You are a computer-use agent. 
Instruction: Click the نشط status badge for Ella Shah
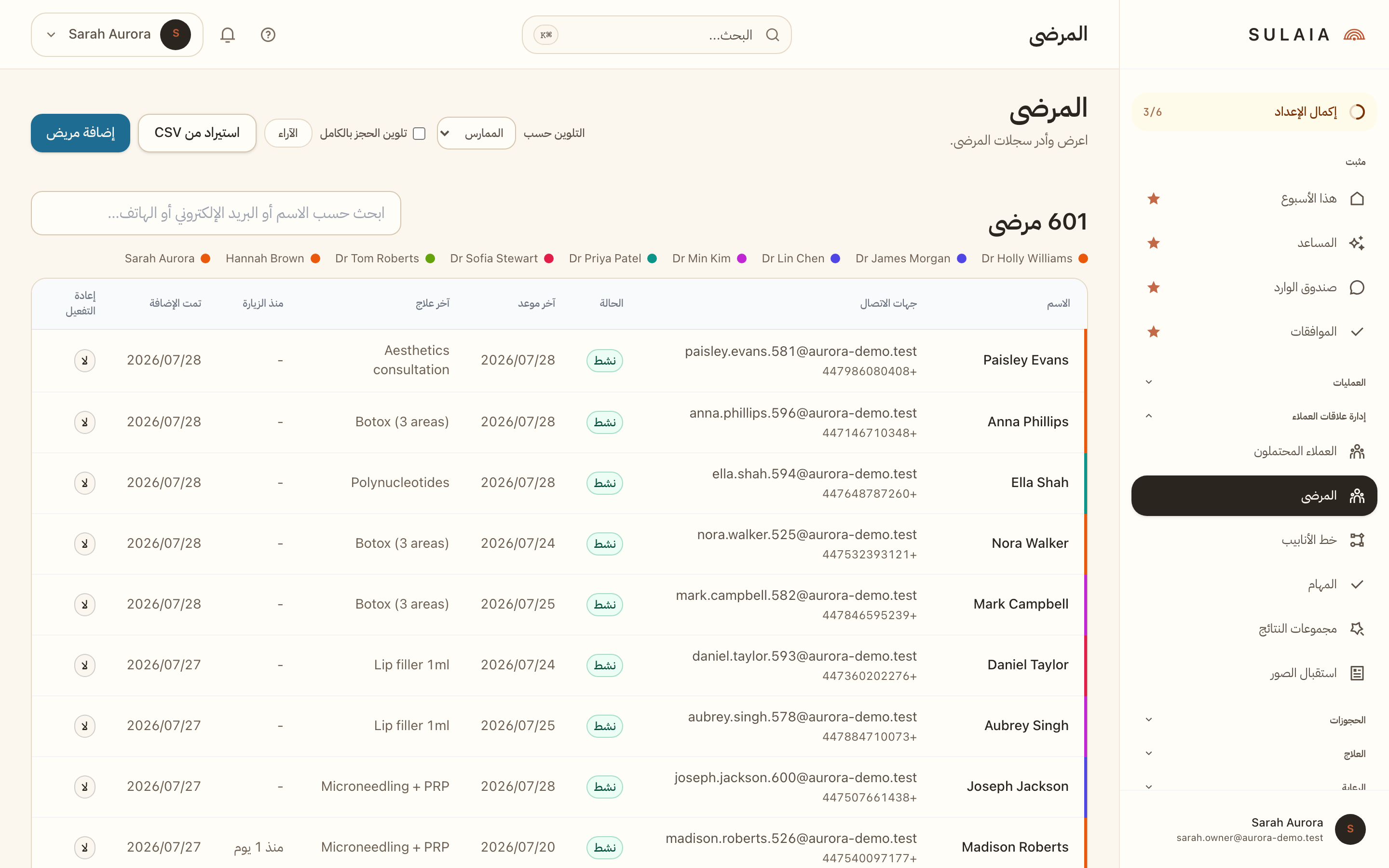tap(604, 483)
